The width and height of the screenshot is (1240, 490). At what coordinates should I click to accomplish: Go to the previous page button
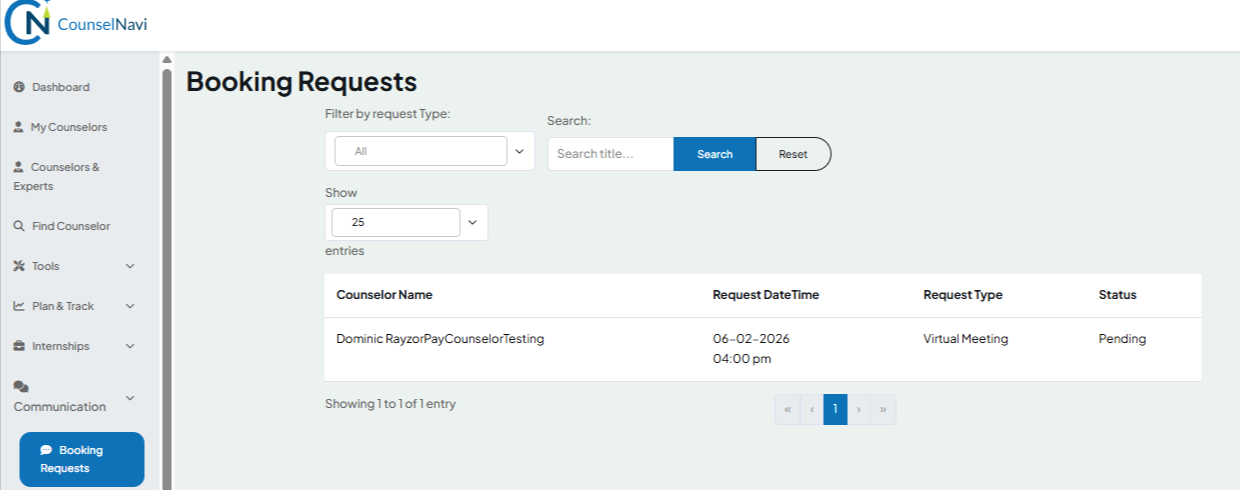click(x=812, y=409)
